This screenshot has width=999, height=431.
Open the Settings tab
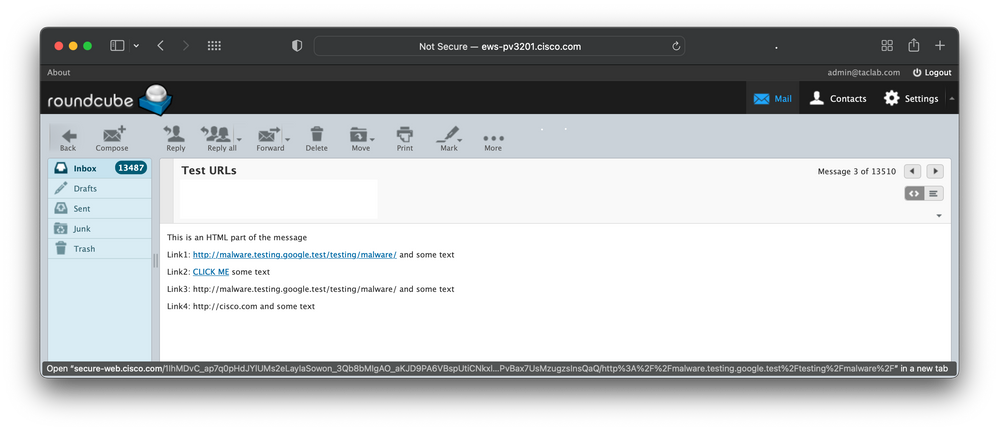click(x=911, y=98)
